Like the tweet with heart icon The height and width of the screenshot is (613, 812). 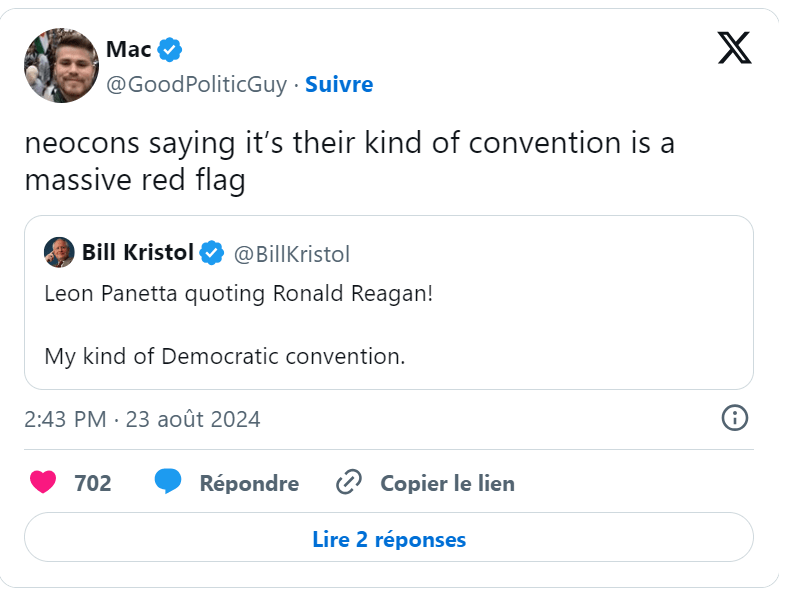pos(43,483)
